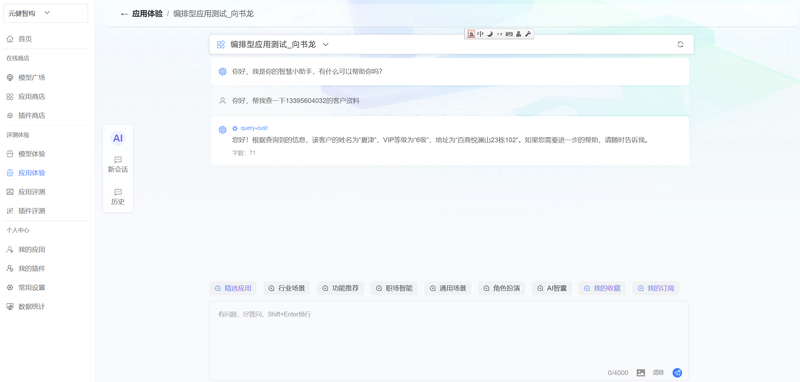Click the AI avatar button
The width and height of the screenshot is (800, 382).
[x=118, y=138]
